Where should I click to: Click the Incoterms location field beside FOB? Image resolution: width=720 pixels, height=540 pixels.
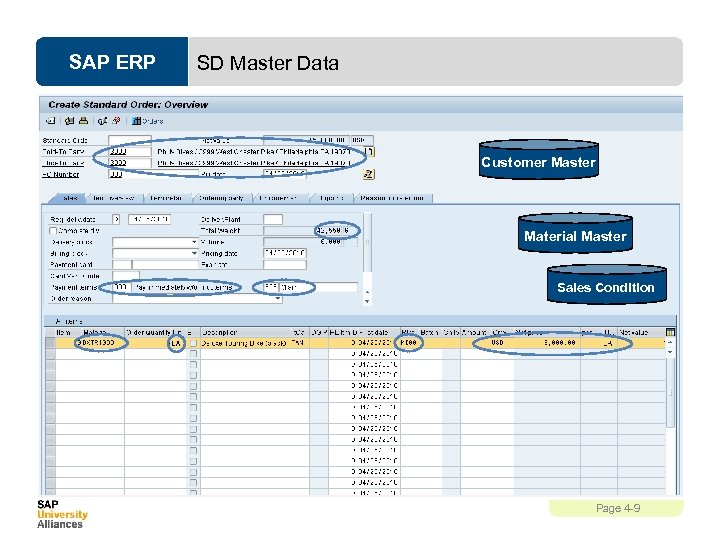tap(318, 287)
